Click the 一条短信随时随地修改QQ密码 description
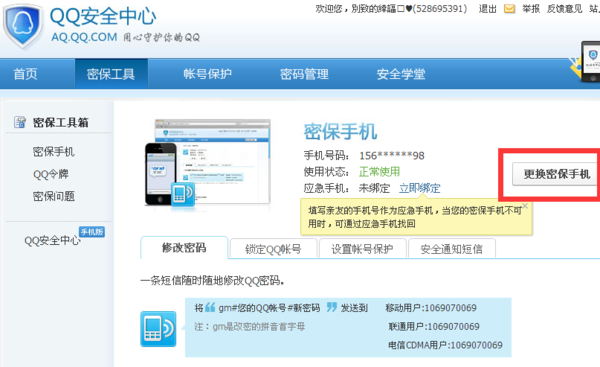Viewport: 600px width, 367px height. click(x=212, y=281)
